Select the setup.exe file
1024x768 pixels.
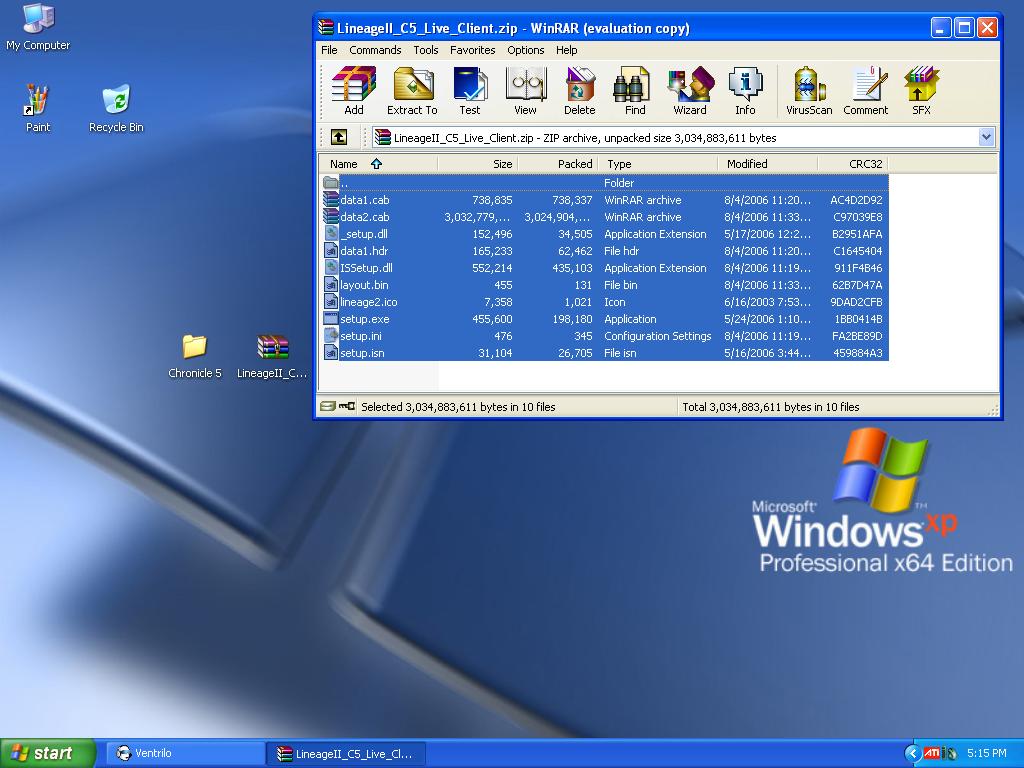pos(605,319)
